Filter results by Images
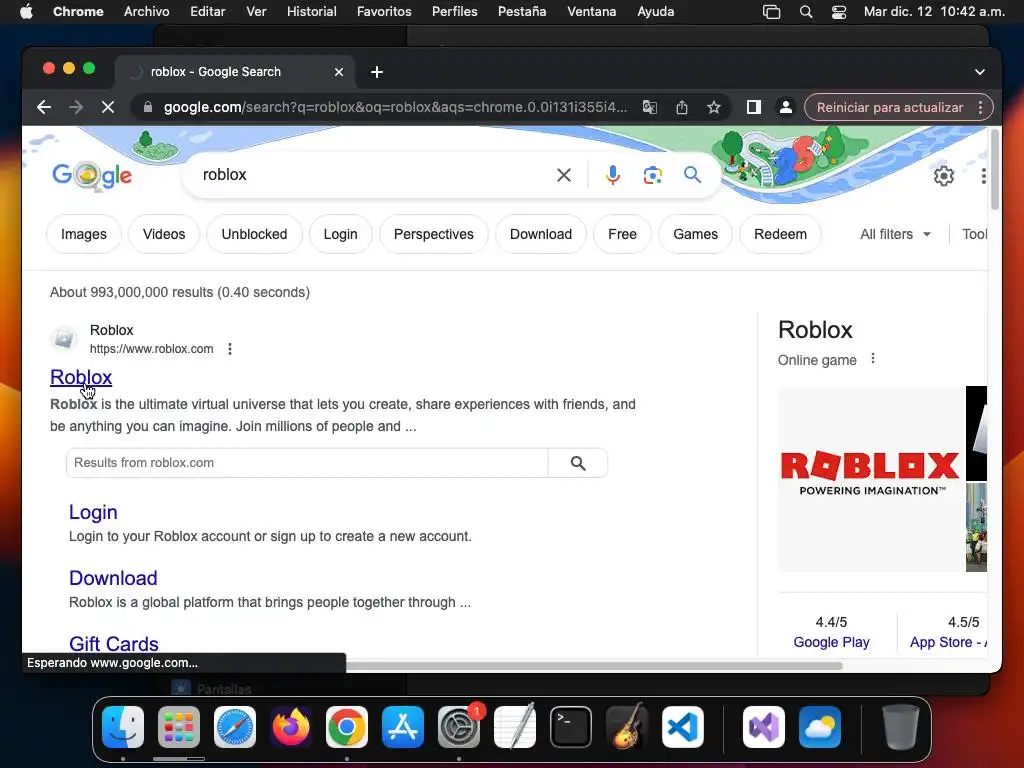Screen dimensions: 1024x768 (84, 234)
